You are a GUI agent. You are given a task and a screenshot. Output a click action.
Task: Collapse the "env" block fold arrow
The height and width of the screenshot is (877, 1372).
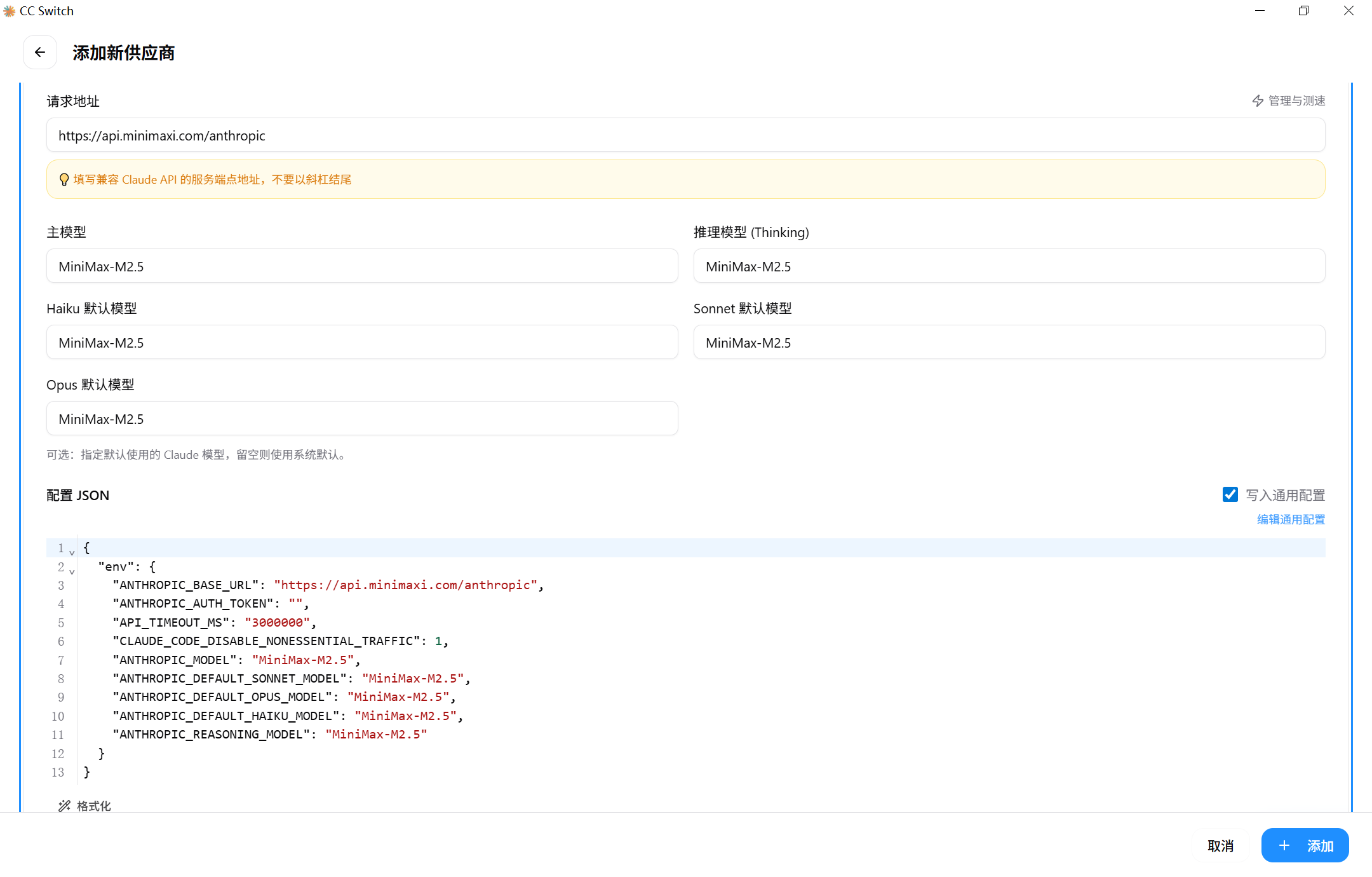tap(72, 571)
